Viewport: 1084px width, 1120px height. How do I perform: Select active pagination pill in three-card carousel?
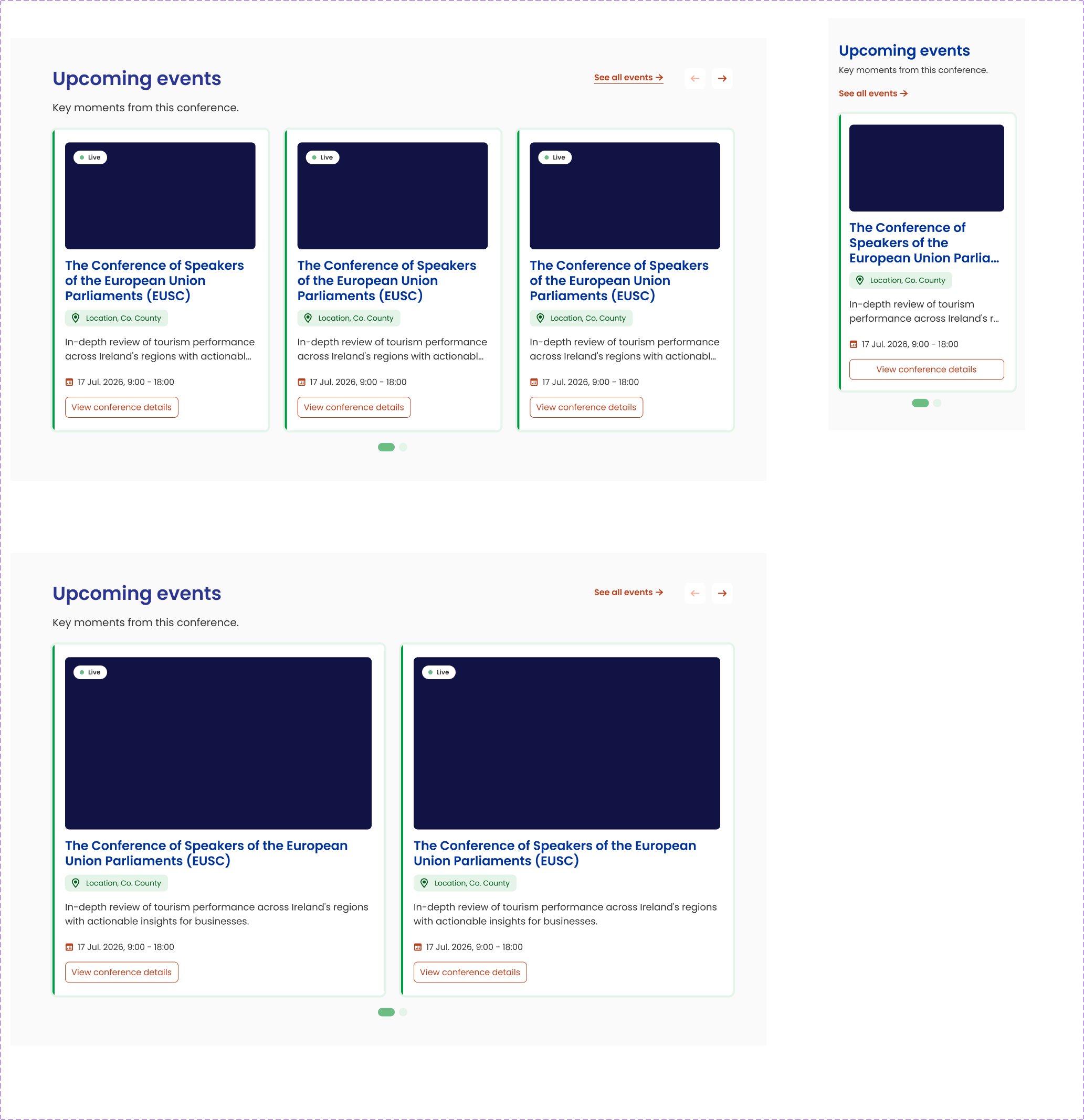click(x=386, y=448)
